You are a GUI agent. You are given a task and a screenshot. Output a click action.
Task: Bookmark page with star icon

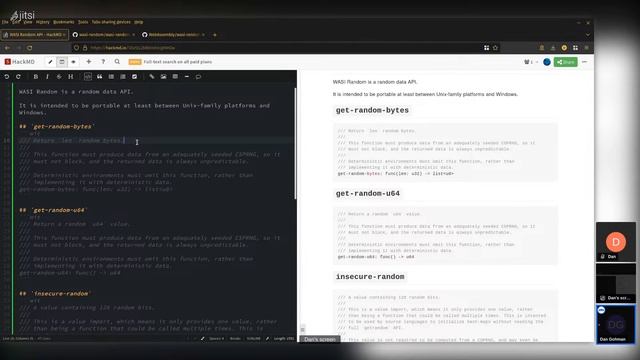point(495,48)
